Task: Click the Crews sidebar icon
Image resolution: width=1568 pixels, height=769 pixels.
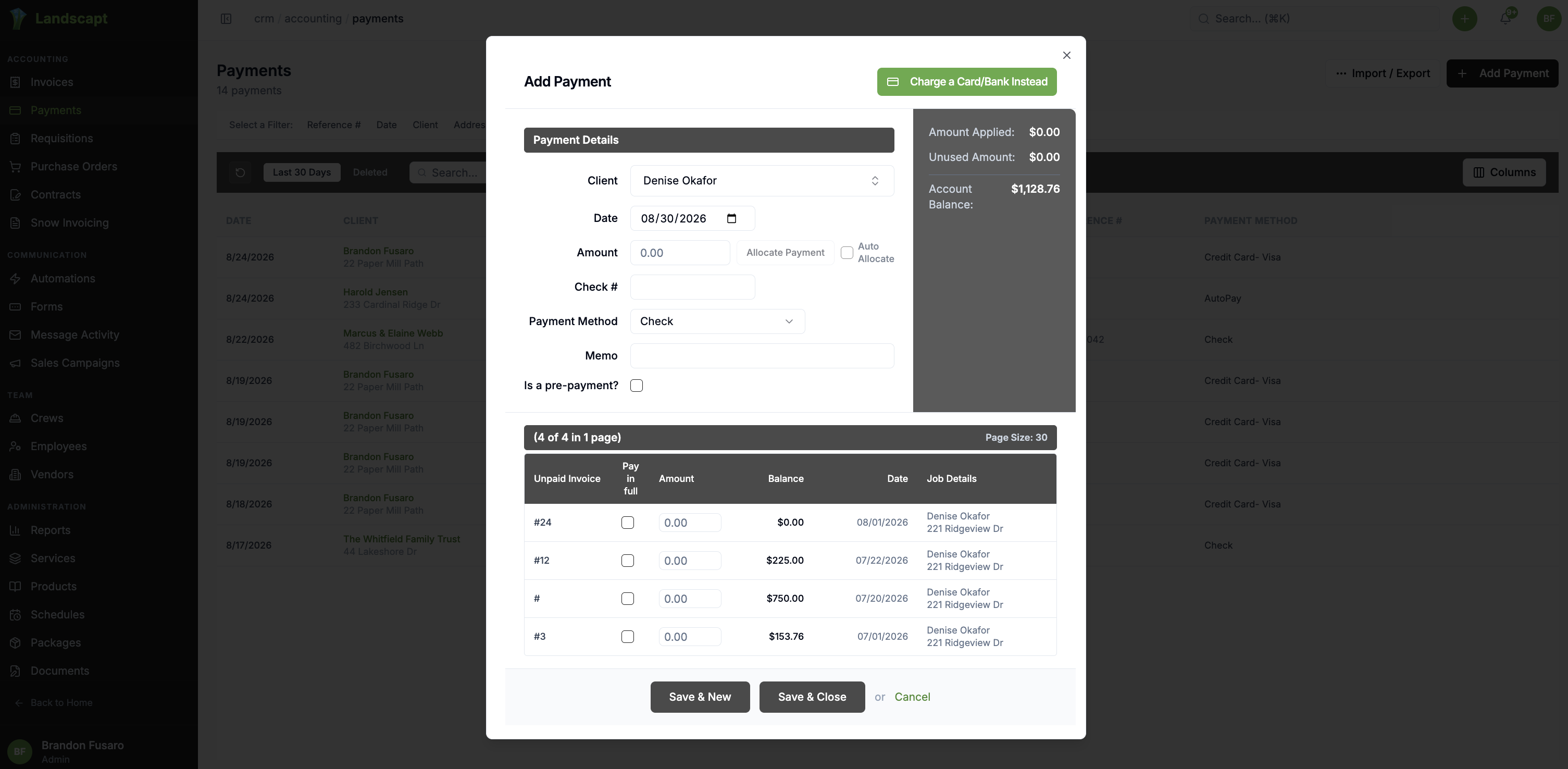Action: [x=16, y=418]
